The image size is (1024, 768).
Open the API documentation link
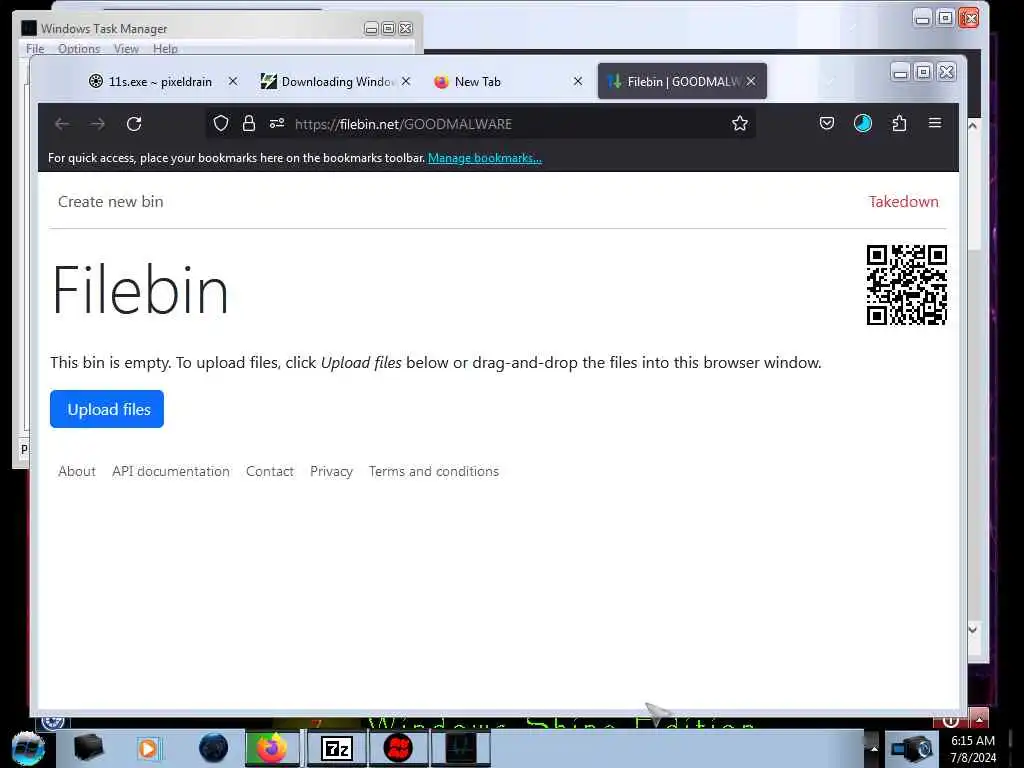tap(170, 472)
